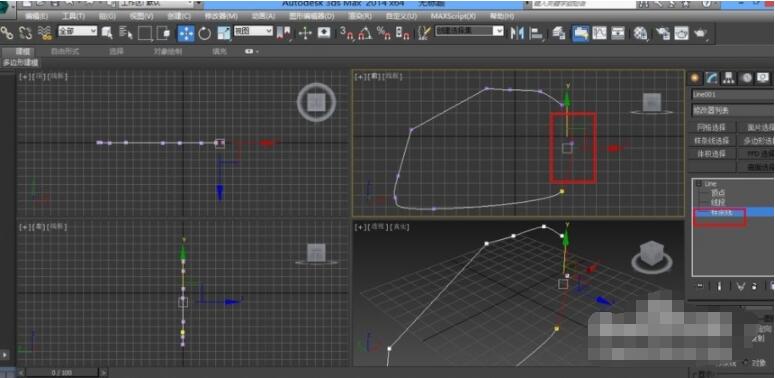Select 顶点 sub-object in the modifier stack

(718, 193)
